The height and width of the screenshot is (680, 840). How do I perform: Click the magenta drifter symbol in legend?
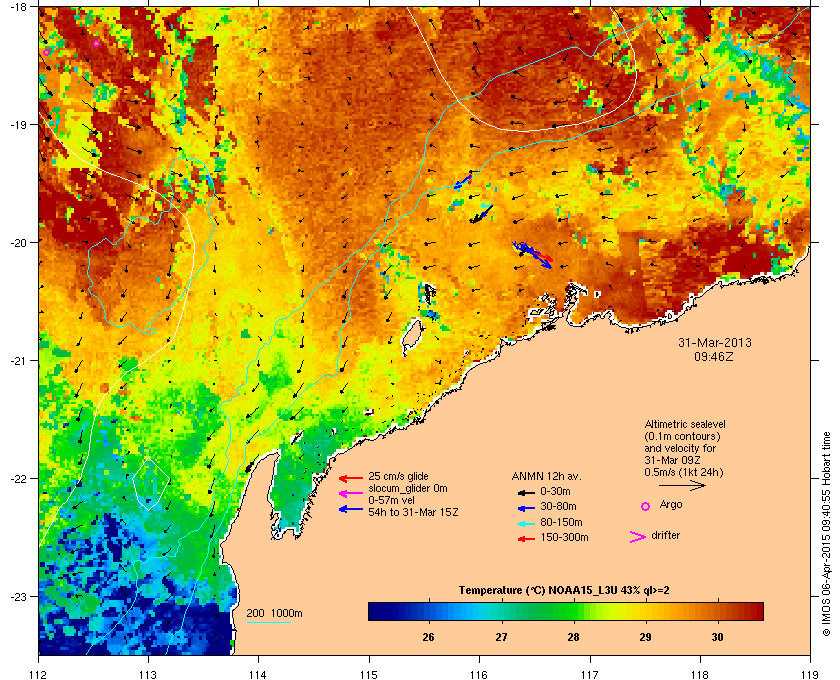coord(638,537)
